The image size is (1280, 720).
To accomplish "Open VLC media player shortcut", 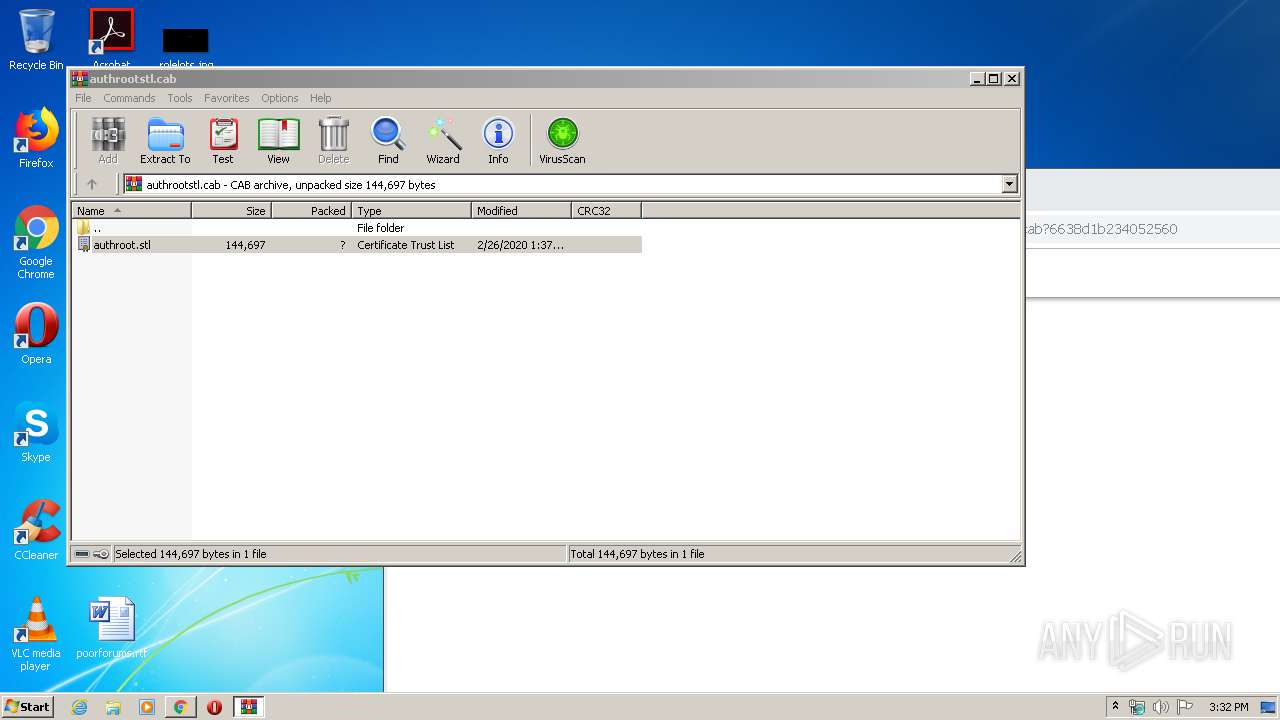I will 36,634.
